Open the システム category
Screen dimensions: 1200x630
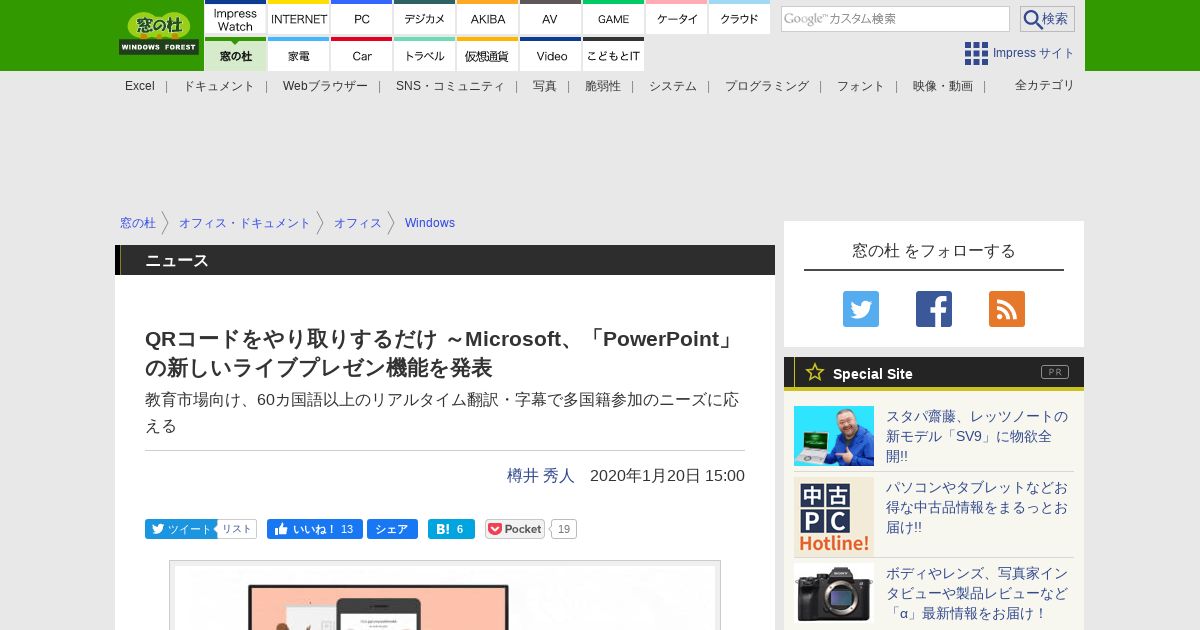point(673,86)
